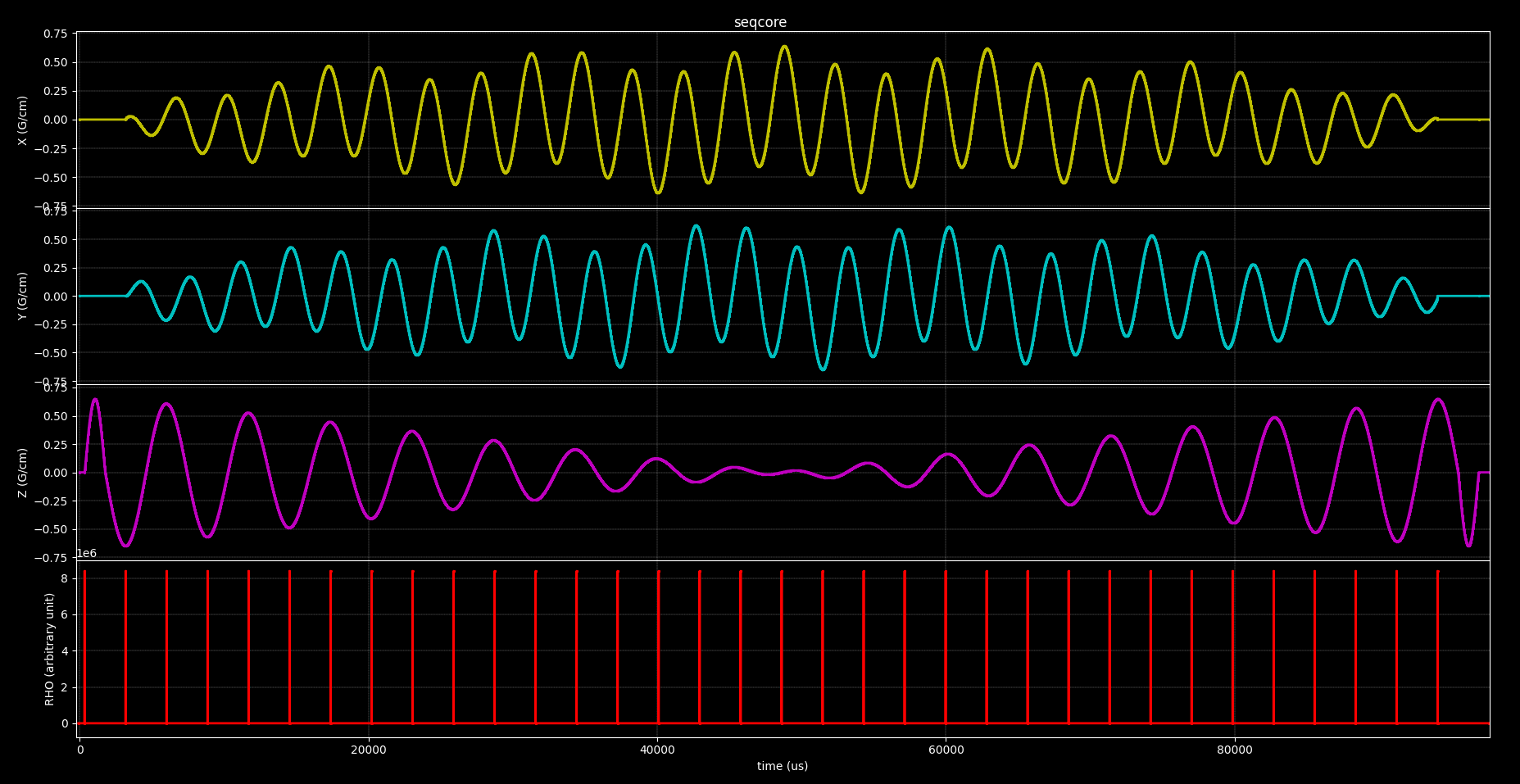Click the 60000 tick on time axis
Image resolution: width=1520 pixels, height=784 pixels.
(x=946, y=750)
